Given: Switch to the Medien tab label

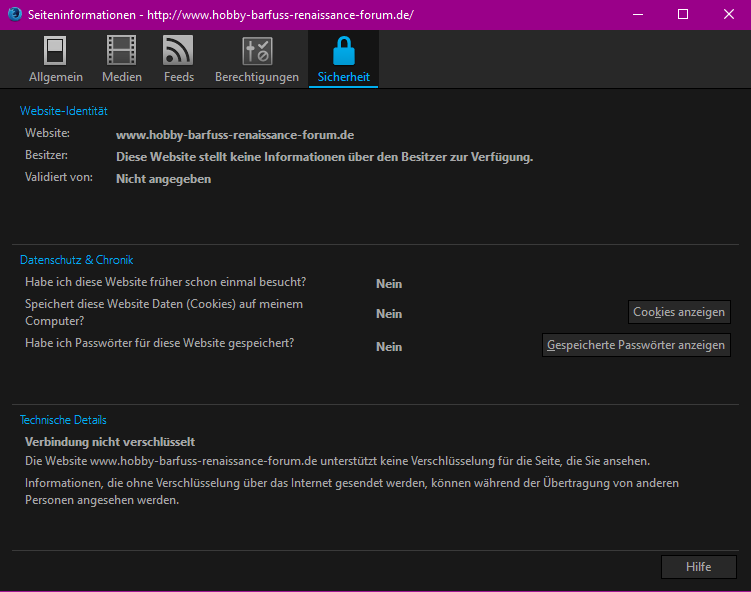Looking at the screenshot, I should tap(121, 77).
